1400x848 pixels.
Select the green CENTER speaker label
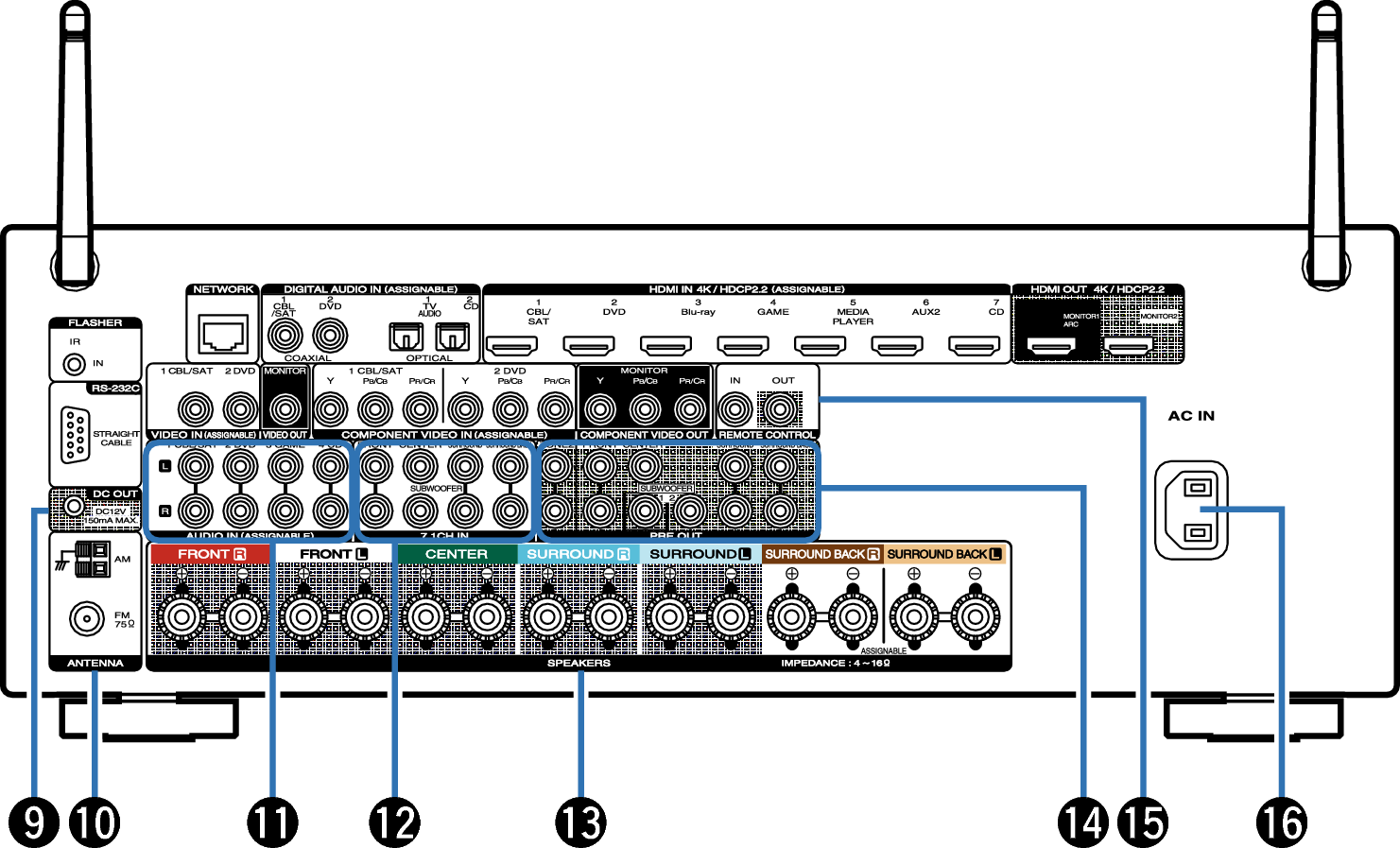point(456,554)
